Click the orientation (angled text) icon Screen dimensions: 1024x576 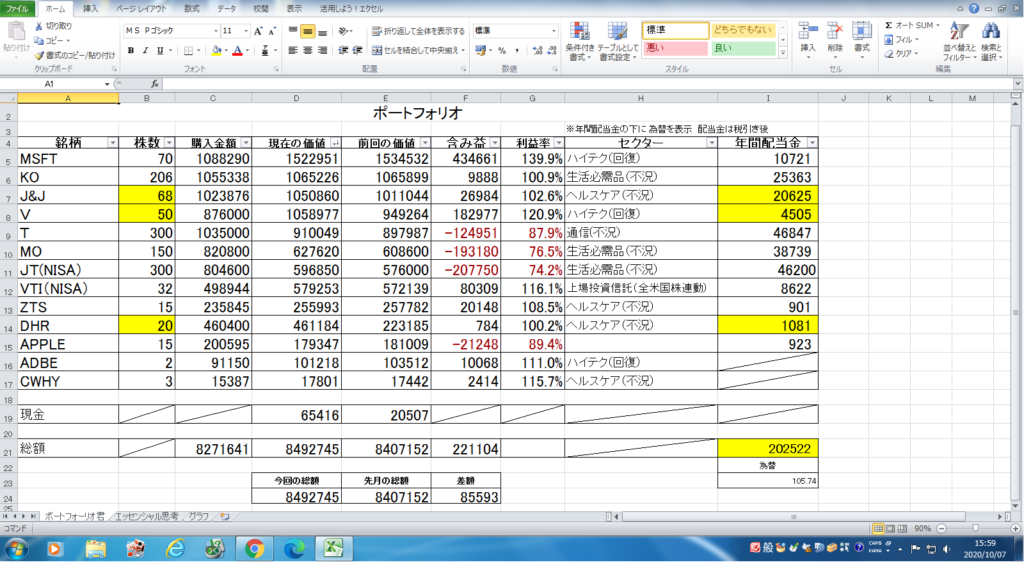coord(343,31)
